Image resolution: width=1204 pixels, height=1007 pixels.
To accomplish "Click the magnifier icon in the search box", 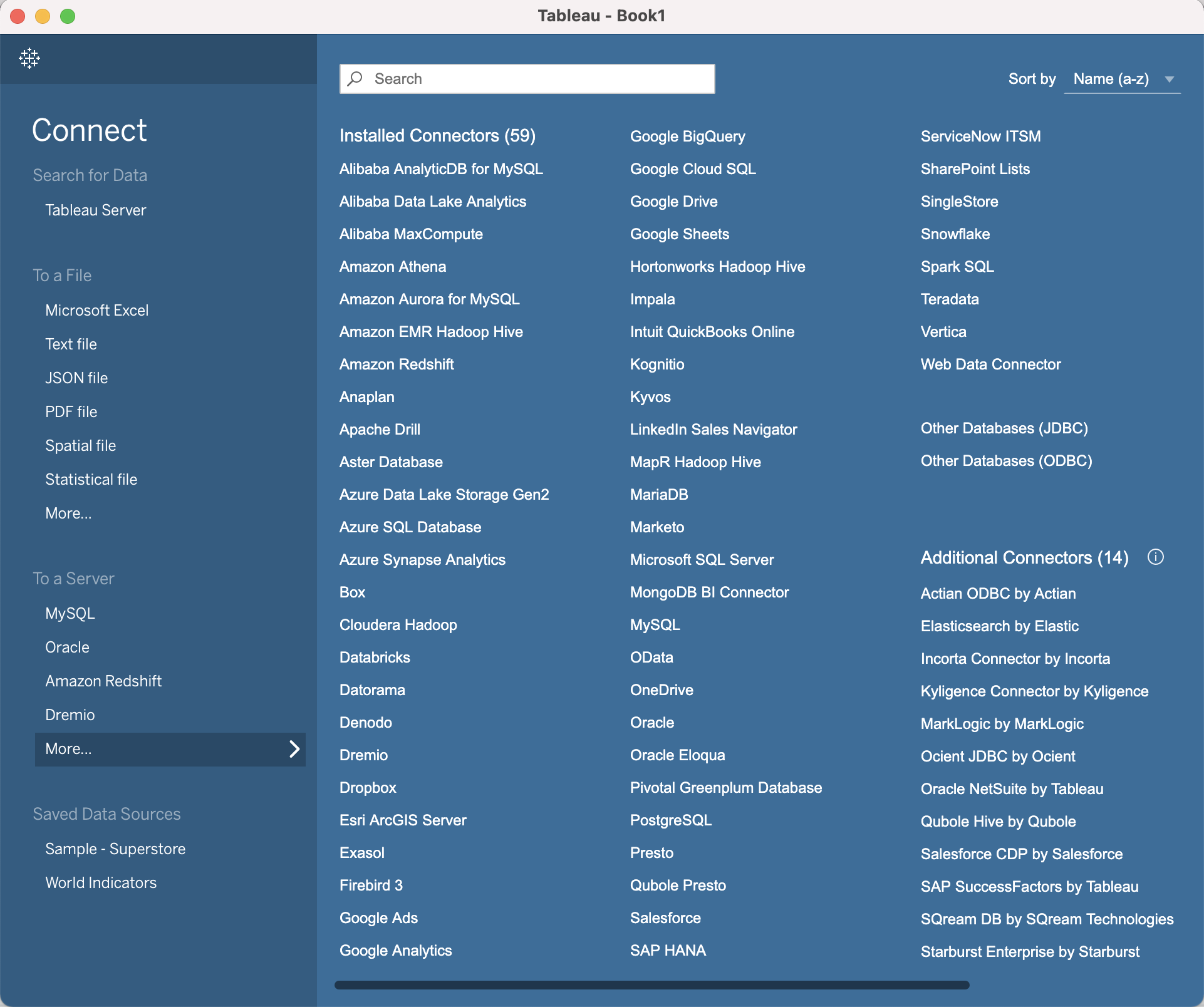I will tap(356, 78).
